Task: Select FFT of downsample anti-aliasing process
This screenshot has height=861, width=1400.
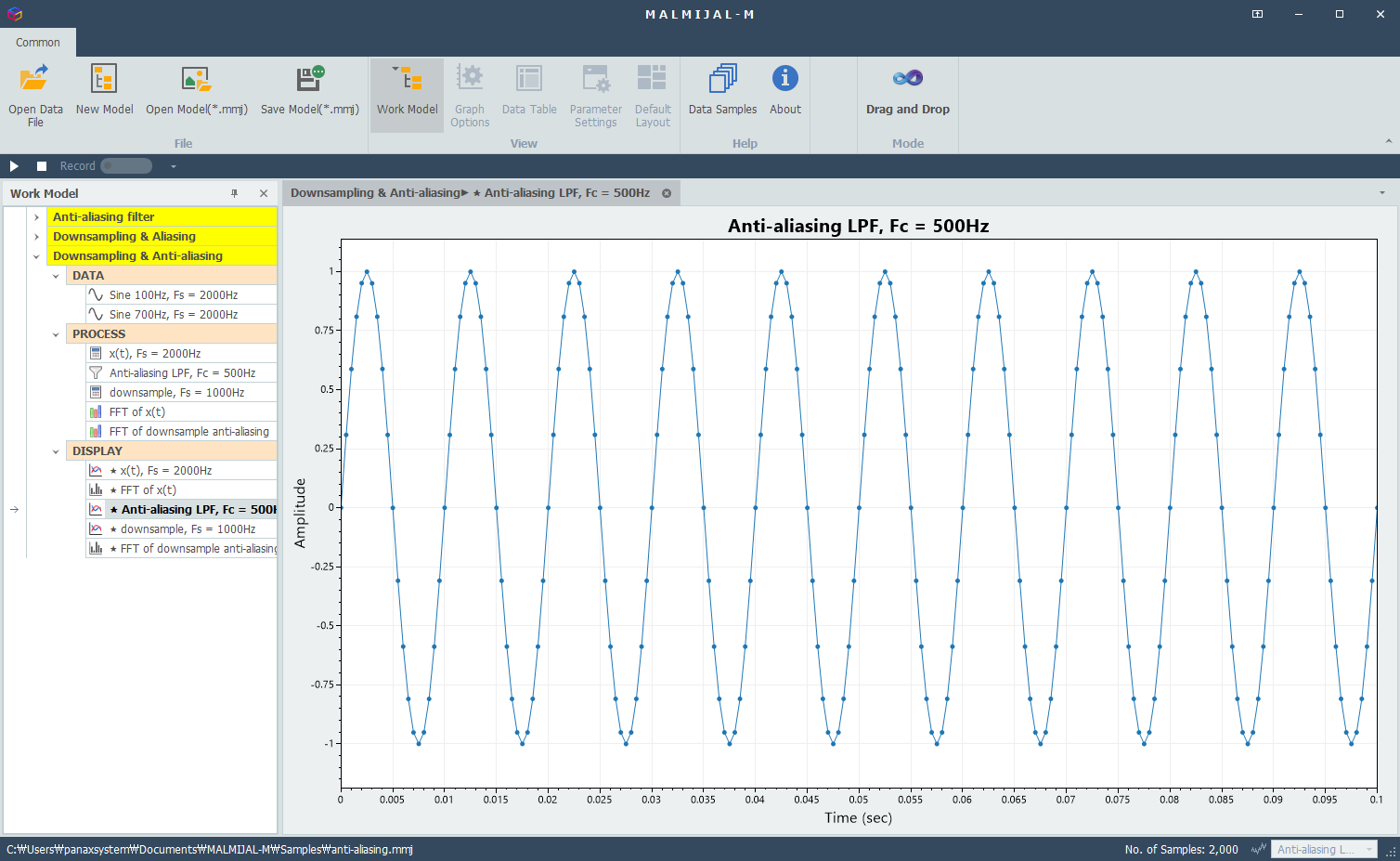Action: (x=181, y=432)
